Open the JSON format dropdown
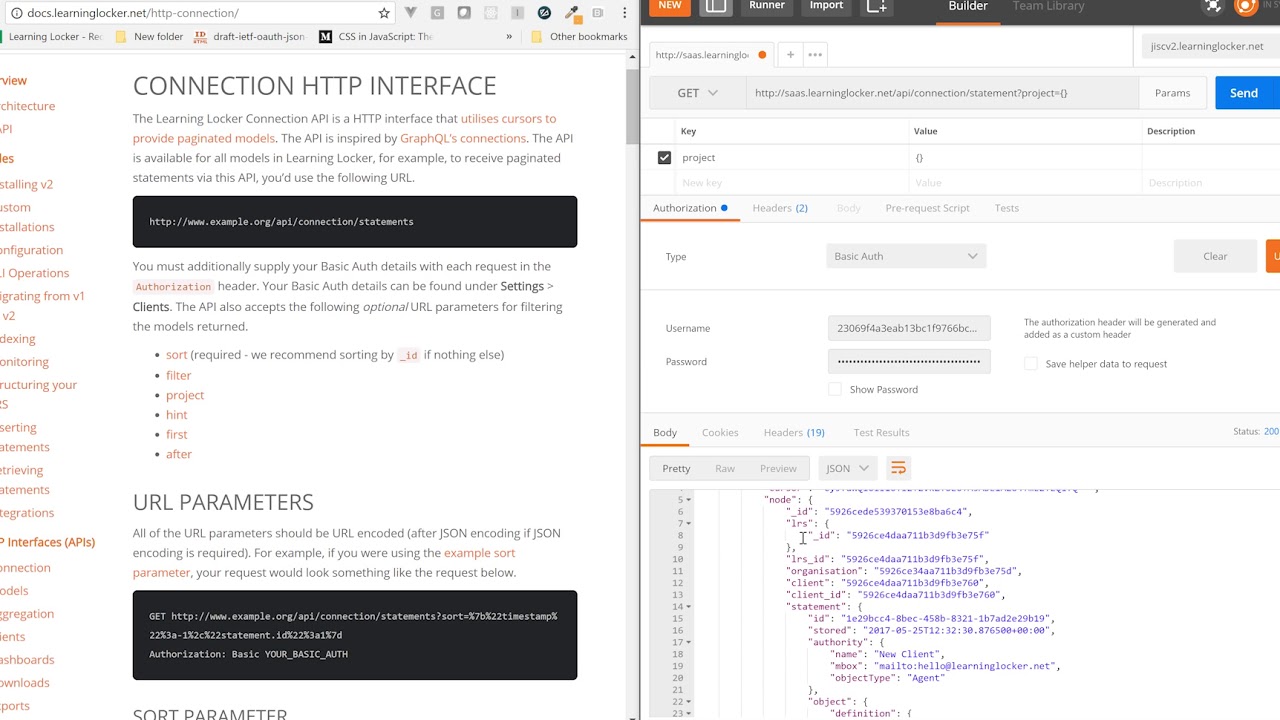The image size is (1280, 720). click(847, 468)
